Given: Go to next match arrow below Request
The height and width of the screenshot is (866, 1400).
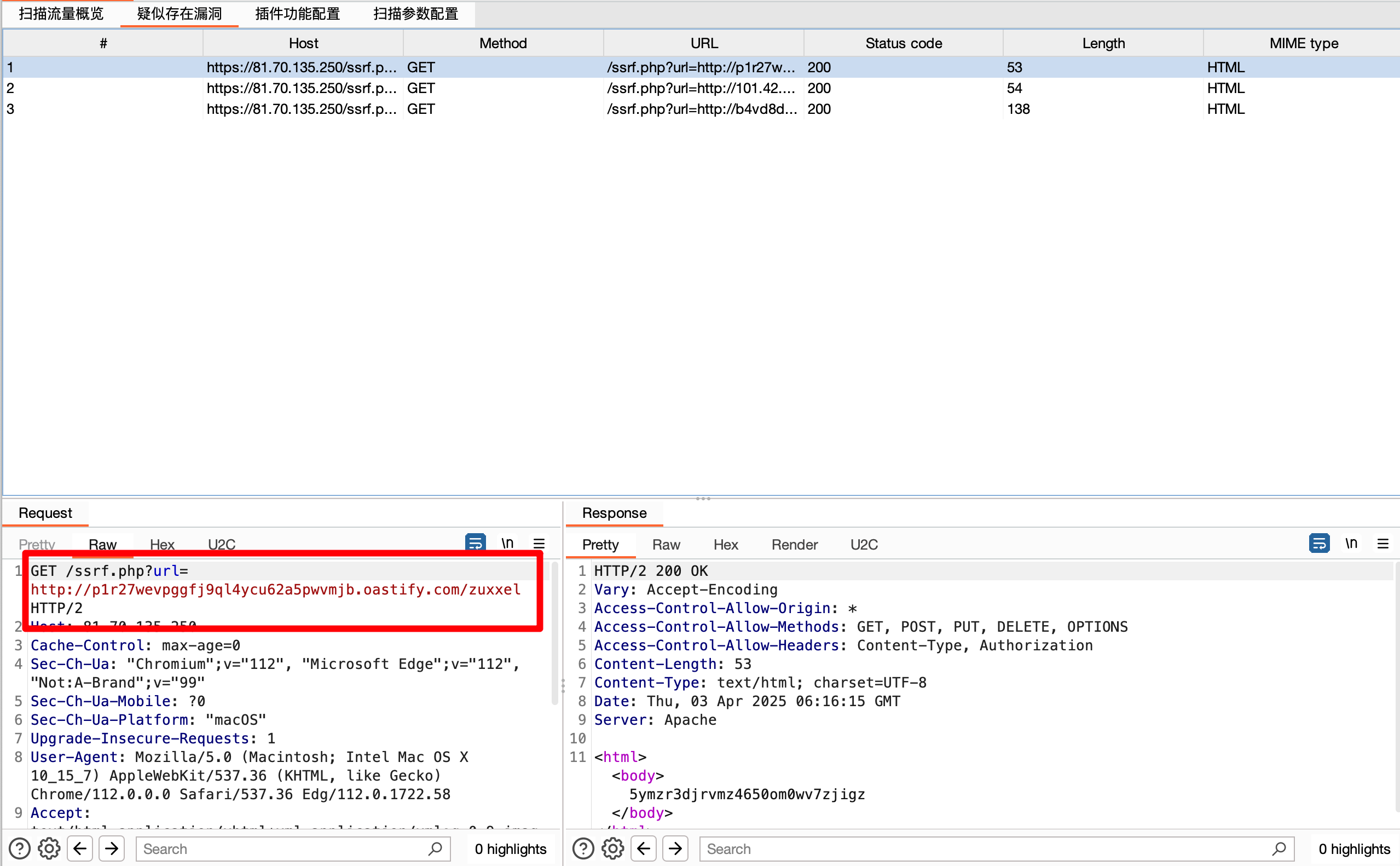Looking at the screenshot, I should coord(112,848).
